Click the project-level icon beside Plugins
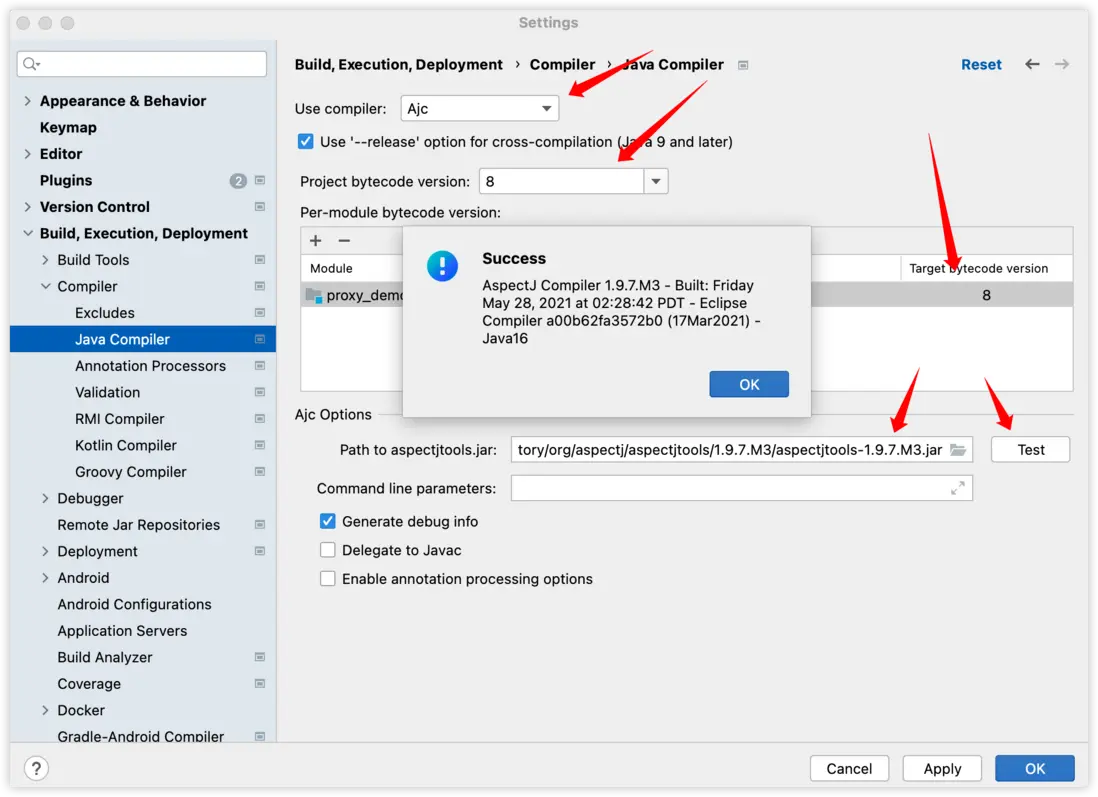Screen dimensions: 1098x797 coord(260,181)
